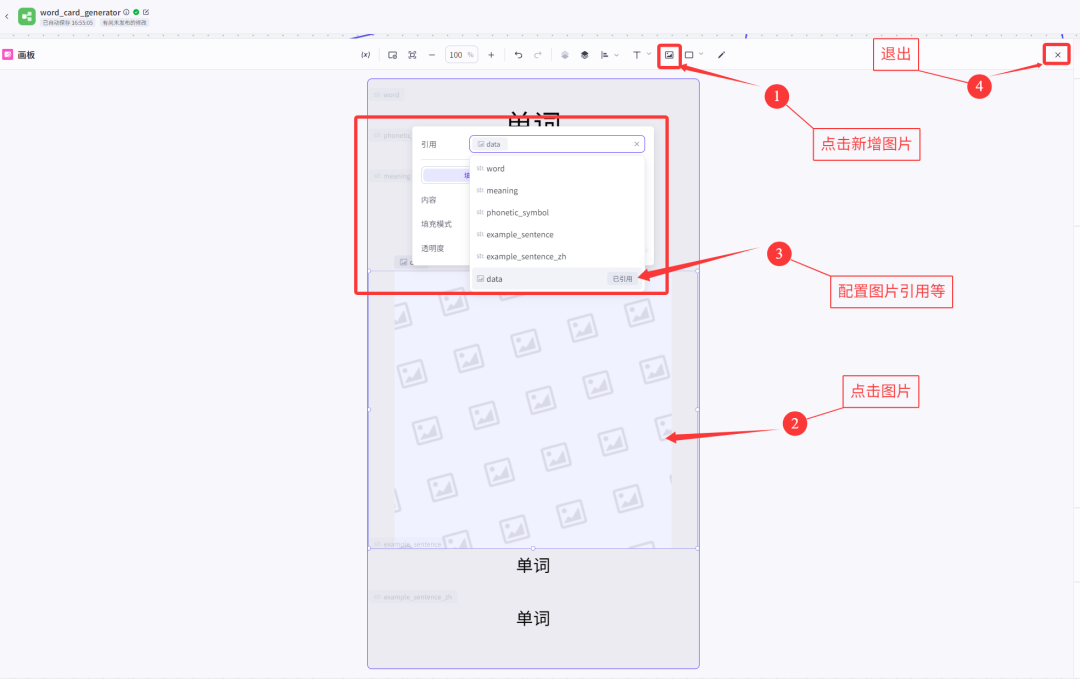Select the text (T) tool
The image size is (1080, 679).
click(637, 55)
